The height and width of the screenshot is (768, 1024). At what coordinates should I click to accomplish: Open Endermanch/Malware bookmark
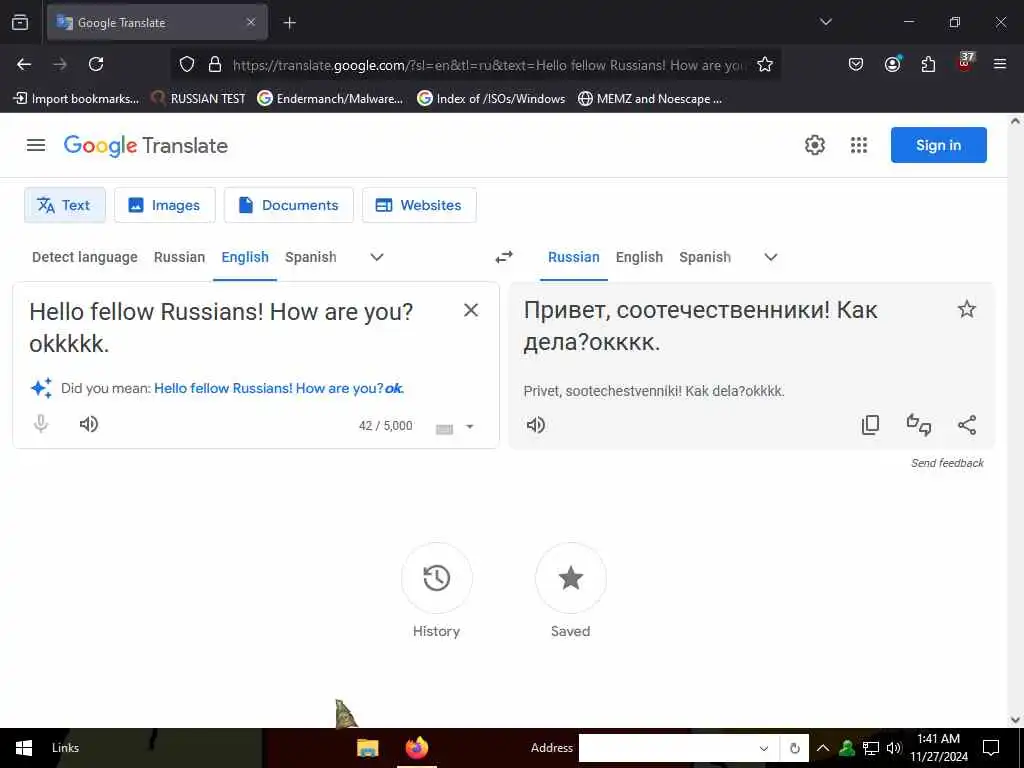(x=330, y=99)
